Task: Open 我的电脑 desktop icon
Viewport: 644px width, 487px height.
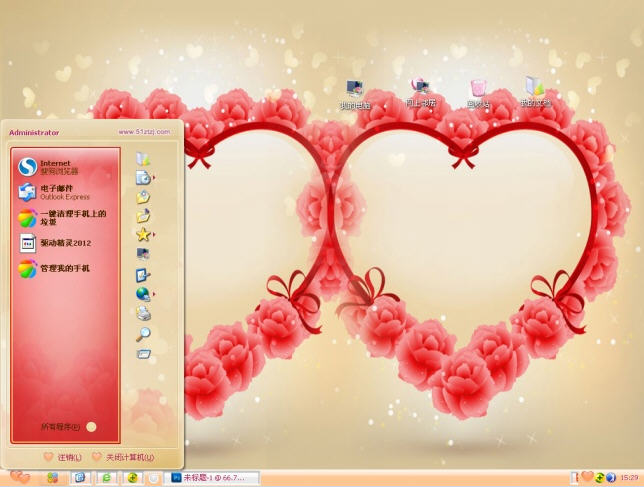Action: tap(355, 95)
